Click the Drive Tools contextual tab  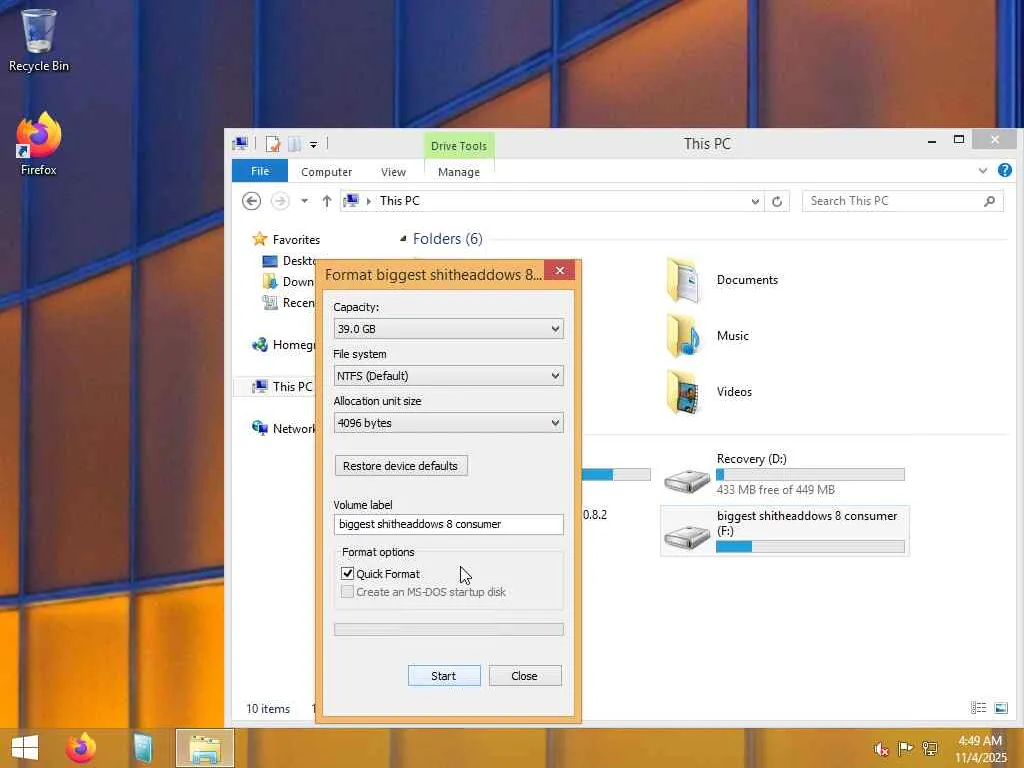point(458,146)
